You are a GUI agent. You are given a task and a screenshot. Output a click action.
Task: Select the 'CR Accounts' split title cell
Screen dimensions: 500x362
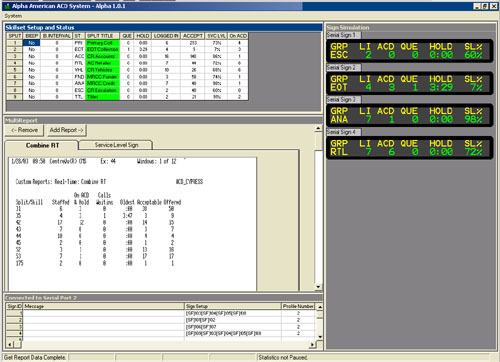click(102, 56)
